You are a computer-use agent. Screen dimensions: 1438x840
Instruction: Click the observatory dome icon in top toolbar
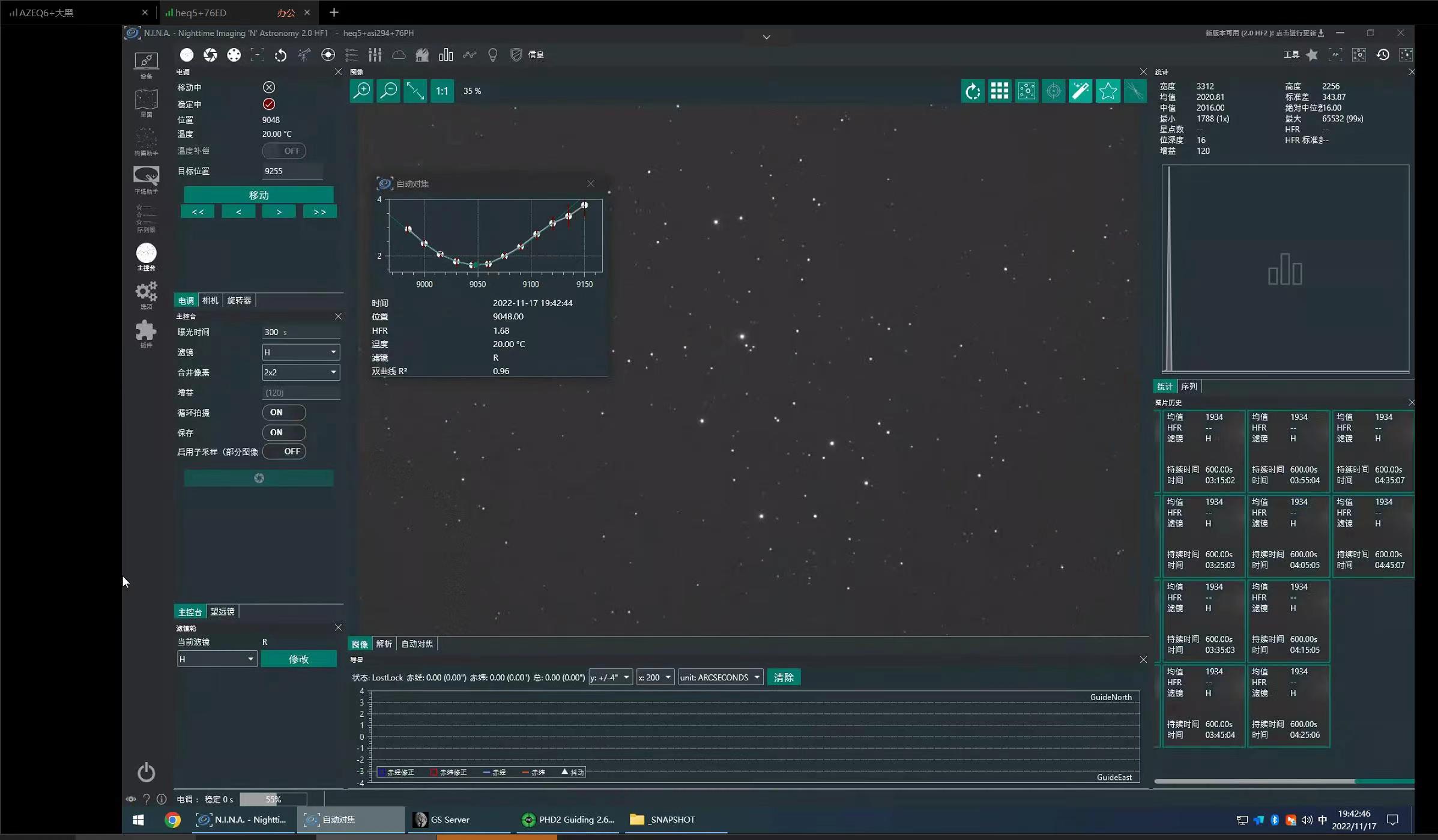(422, 55)
